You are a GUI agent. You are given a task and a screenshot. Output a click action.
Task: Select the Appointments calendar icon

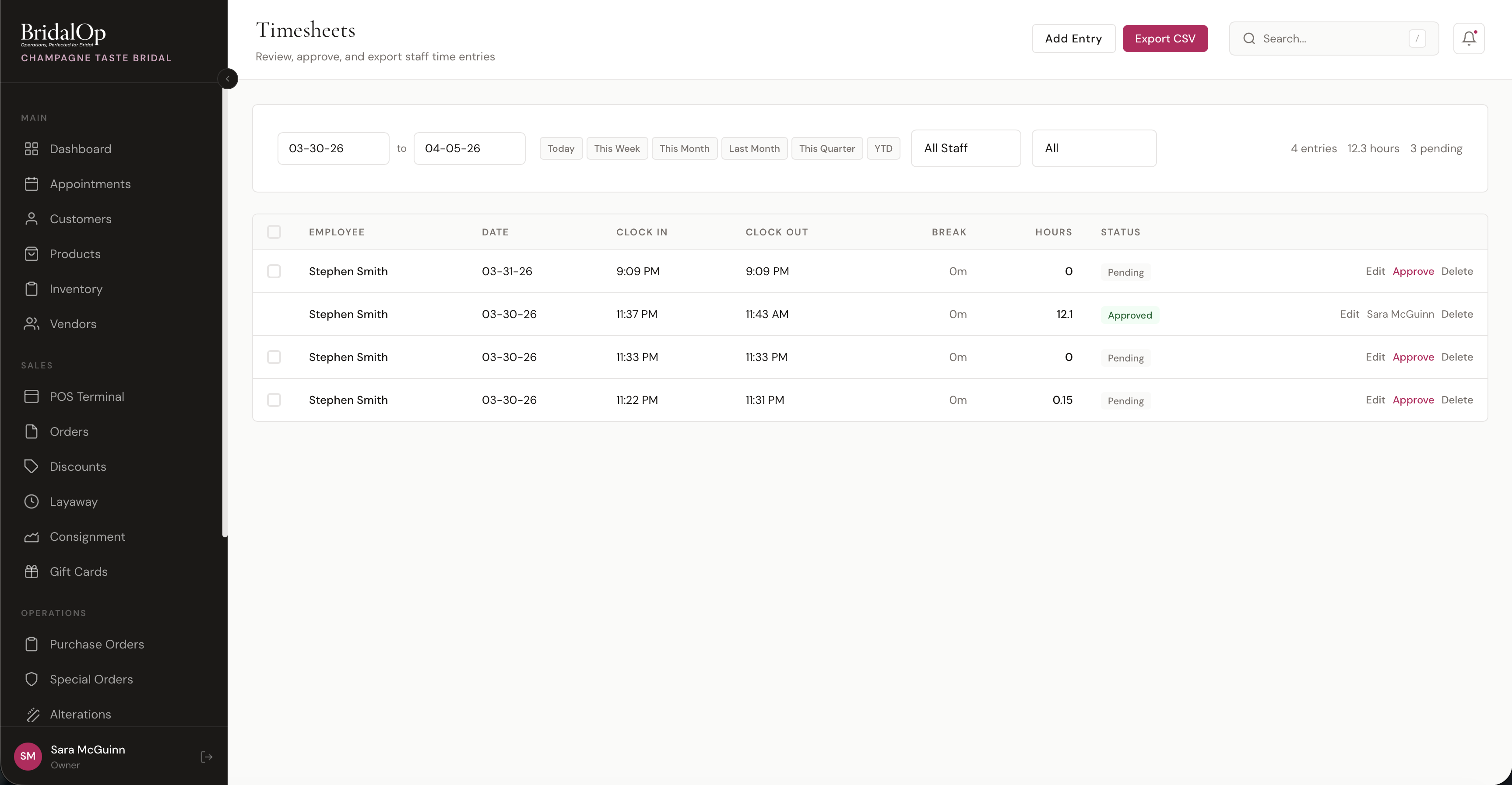[32, 184]
